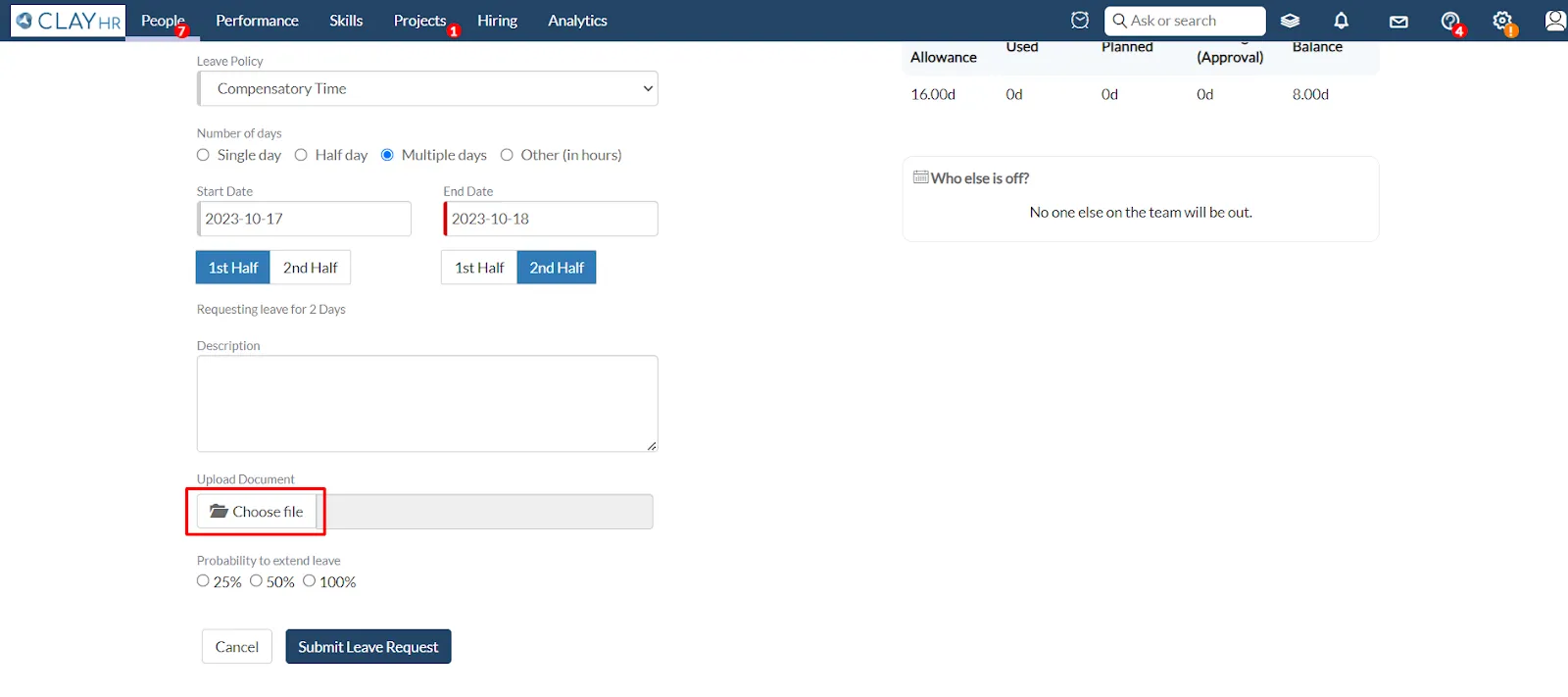The height and width of the screenshot is (697, 1568).
Task: Click the End Date field
Action: tap(551, 219)
